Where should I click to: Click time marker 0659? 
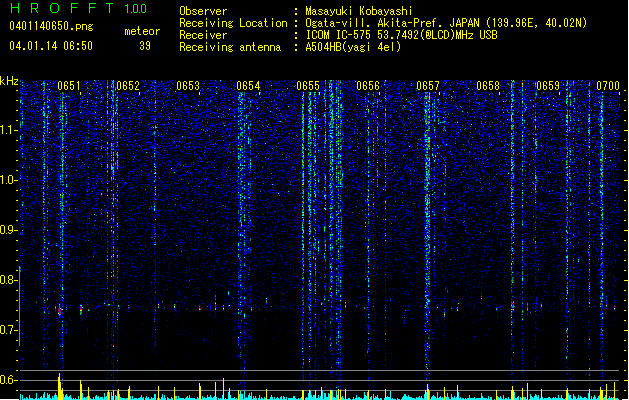548,86
